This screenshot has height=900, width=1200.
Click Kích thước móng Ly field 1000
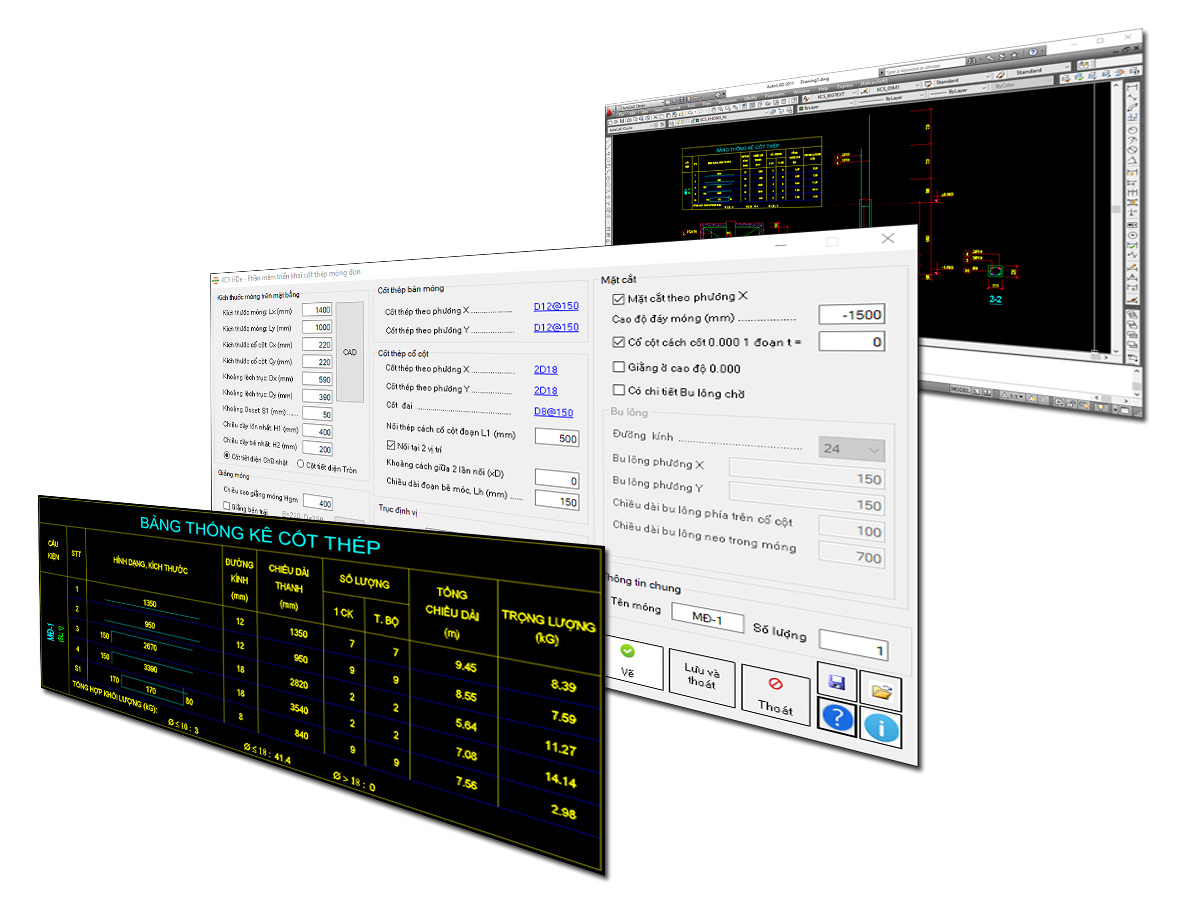pyautogui.click(x=317, y=327)
